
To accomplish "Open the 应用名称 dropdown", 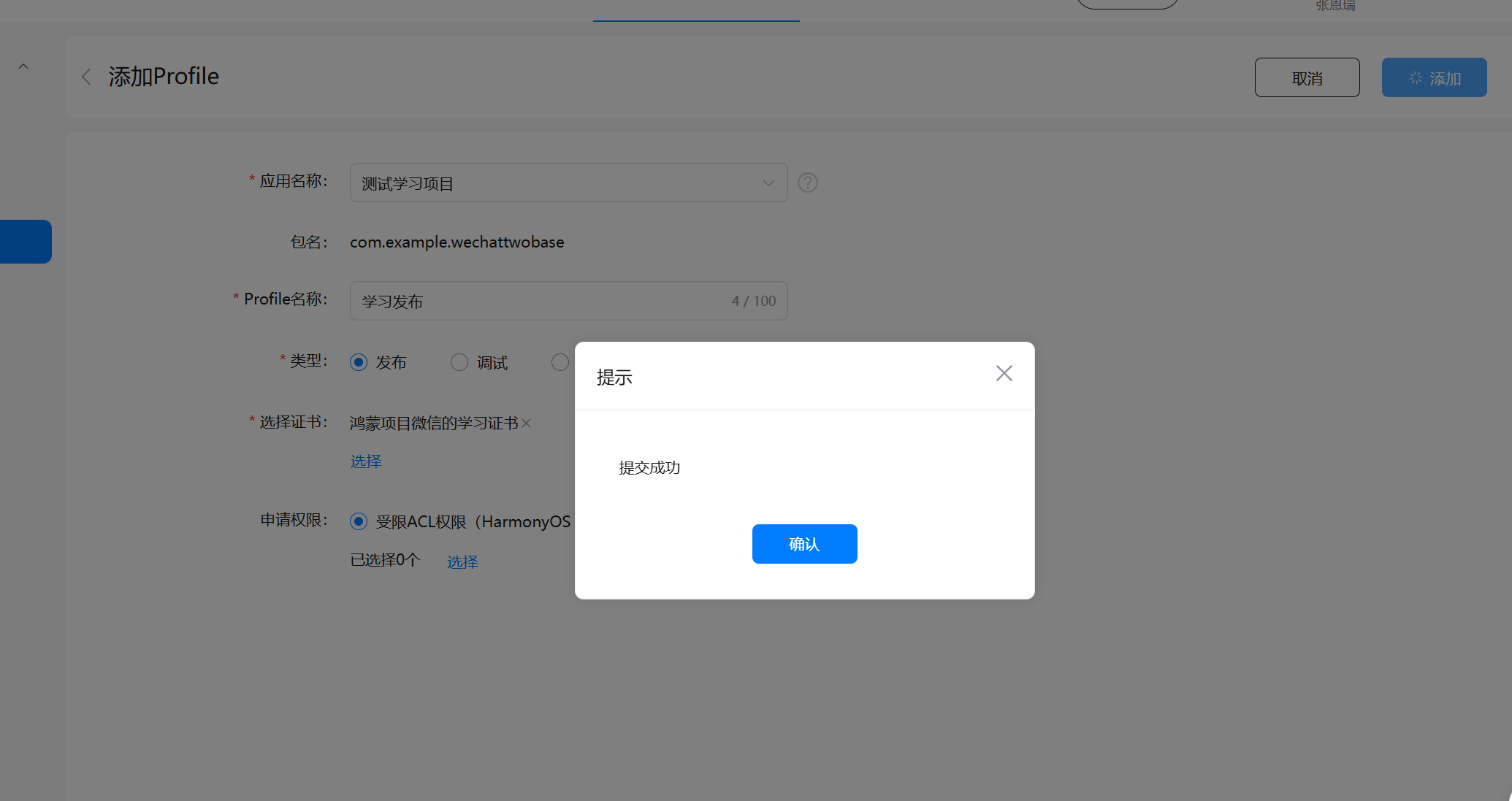I will click(555, 183).
